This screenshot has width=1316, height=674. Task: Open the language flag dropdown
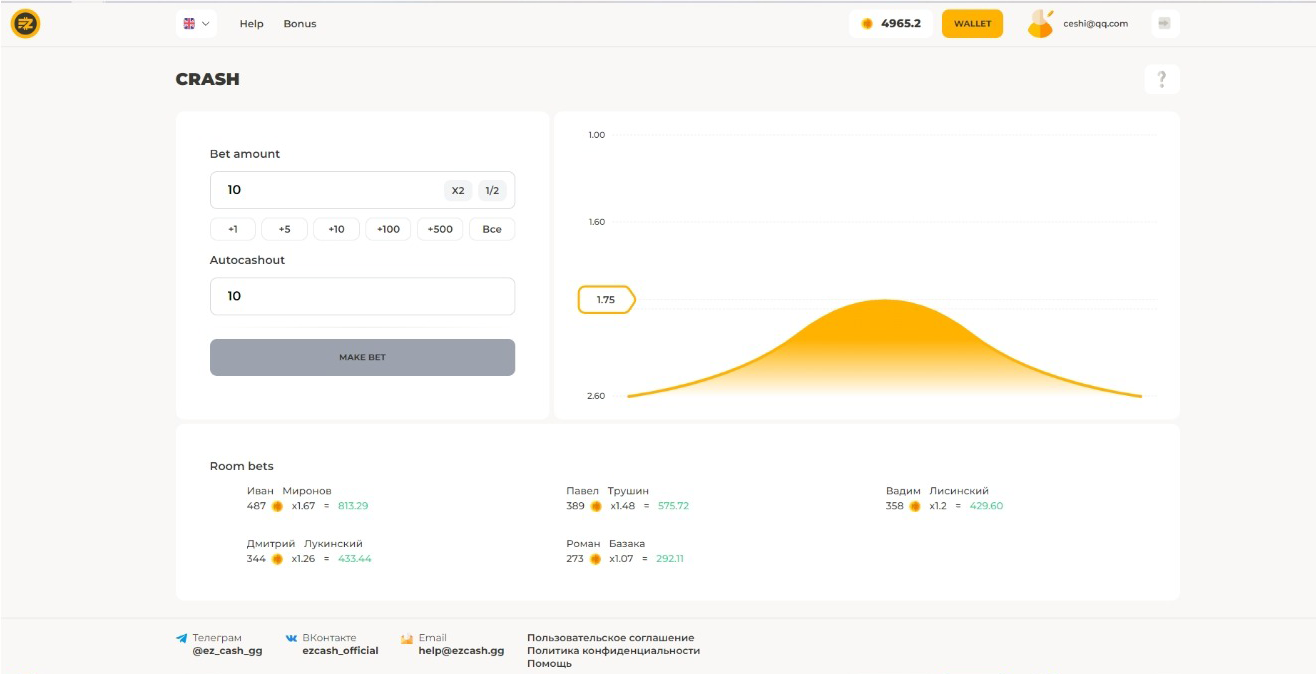(x=196, y=23)
